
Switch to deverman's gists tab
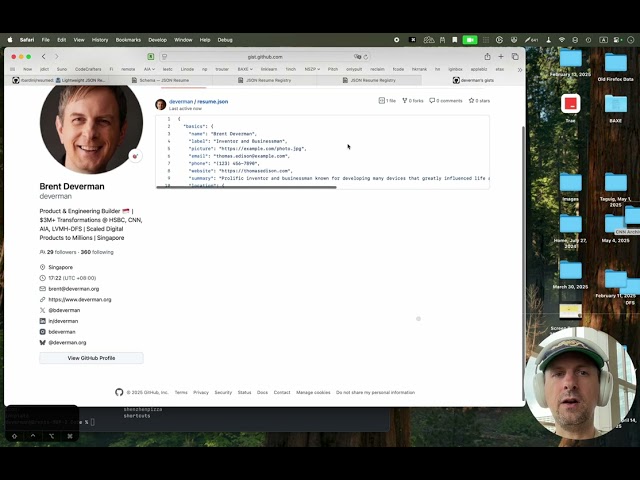coord(473,80)
